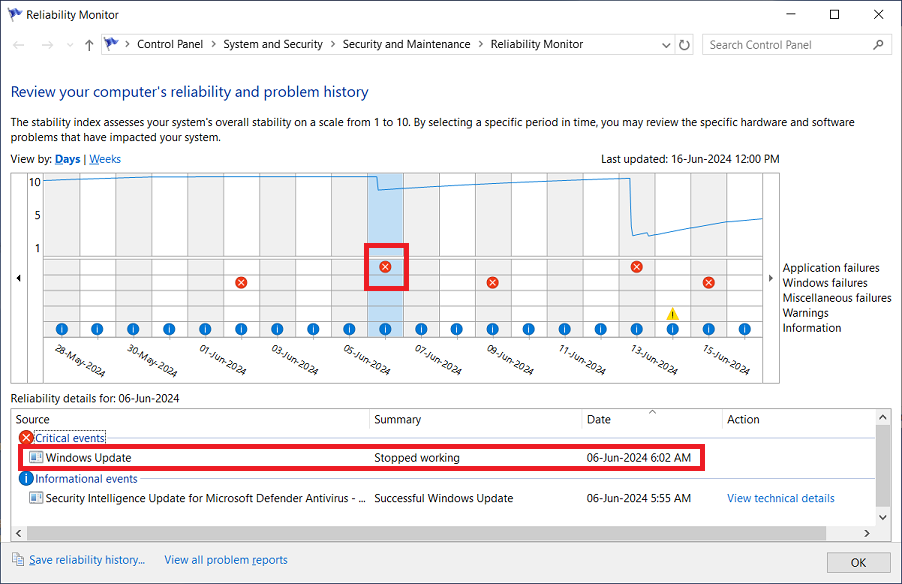Select the 06-Jun-2024 application failure error icon

click(385, 267)
